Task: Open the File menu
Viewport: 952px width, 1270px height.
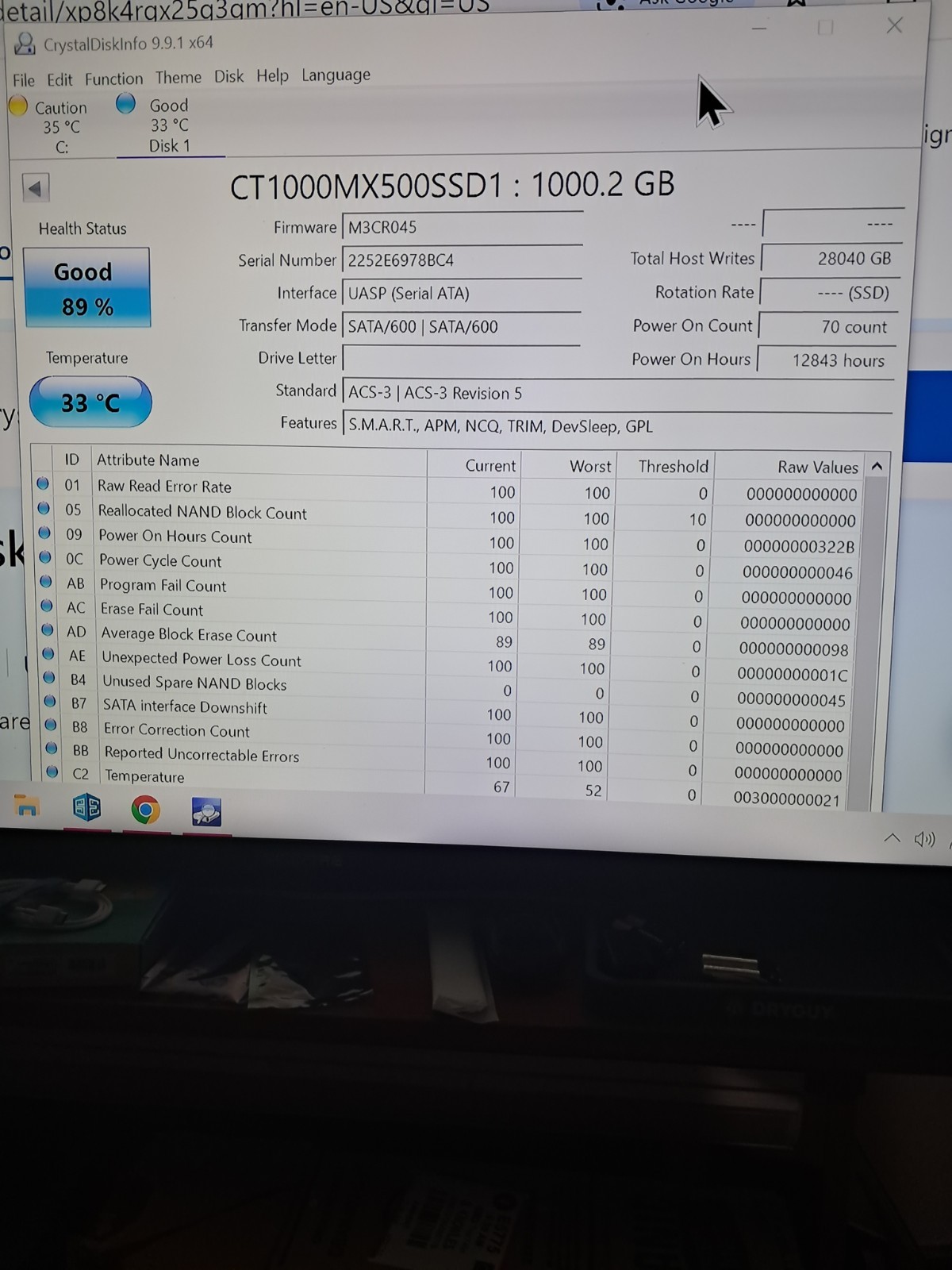Action: [x=23, y=79]
